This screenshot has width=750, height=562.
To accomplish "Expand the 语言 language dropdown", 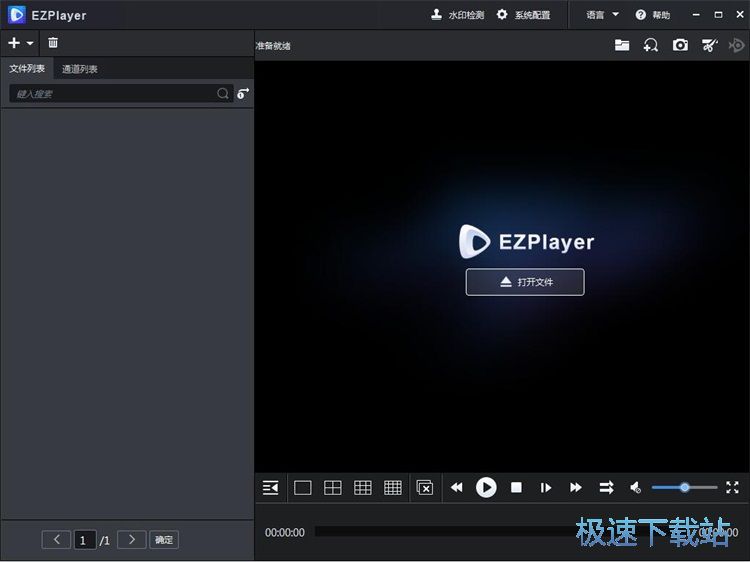I will click(602, 15).
